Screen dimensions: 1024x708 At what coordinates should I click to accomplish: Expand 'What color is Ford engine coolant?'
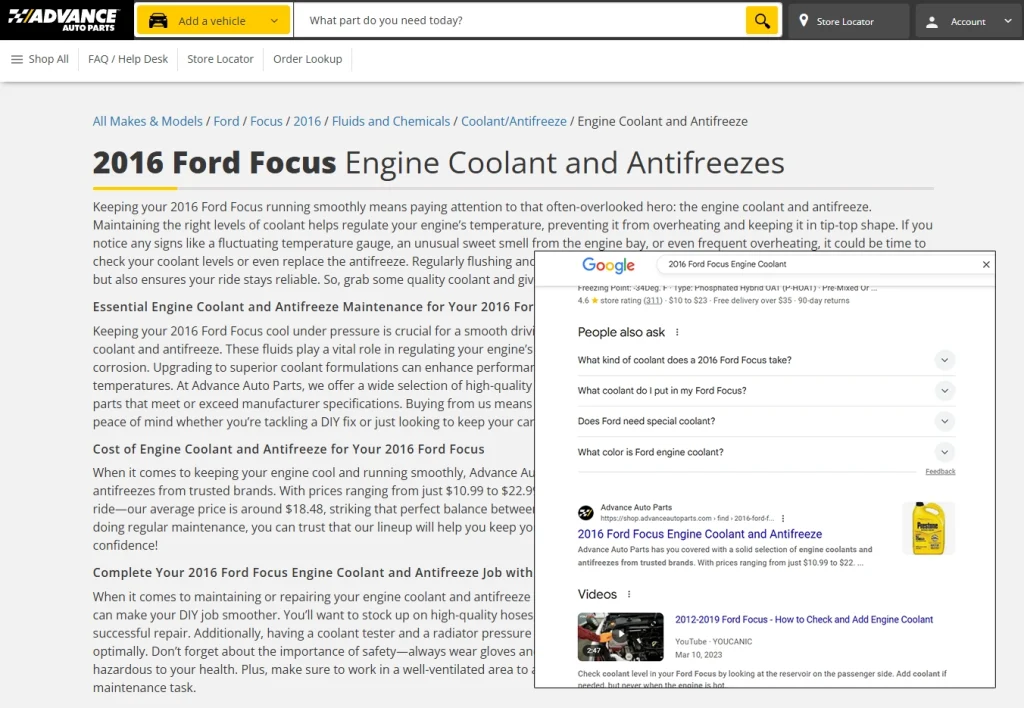[x=766, y=452]
